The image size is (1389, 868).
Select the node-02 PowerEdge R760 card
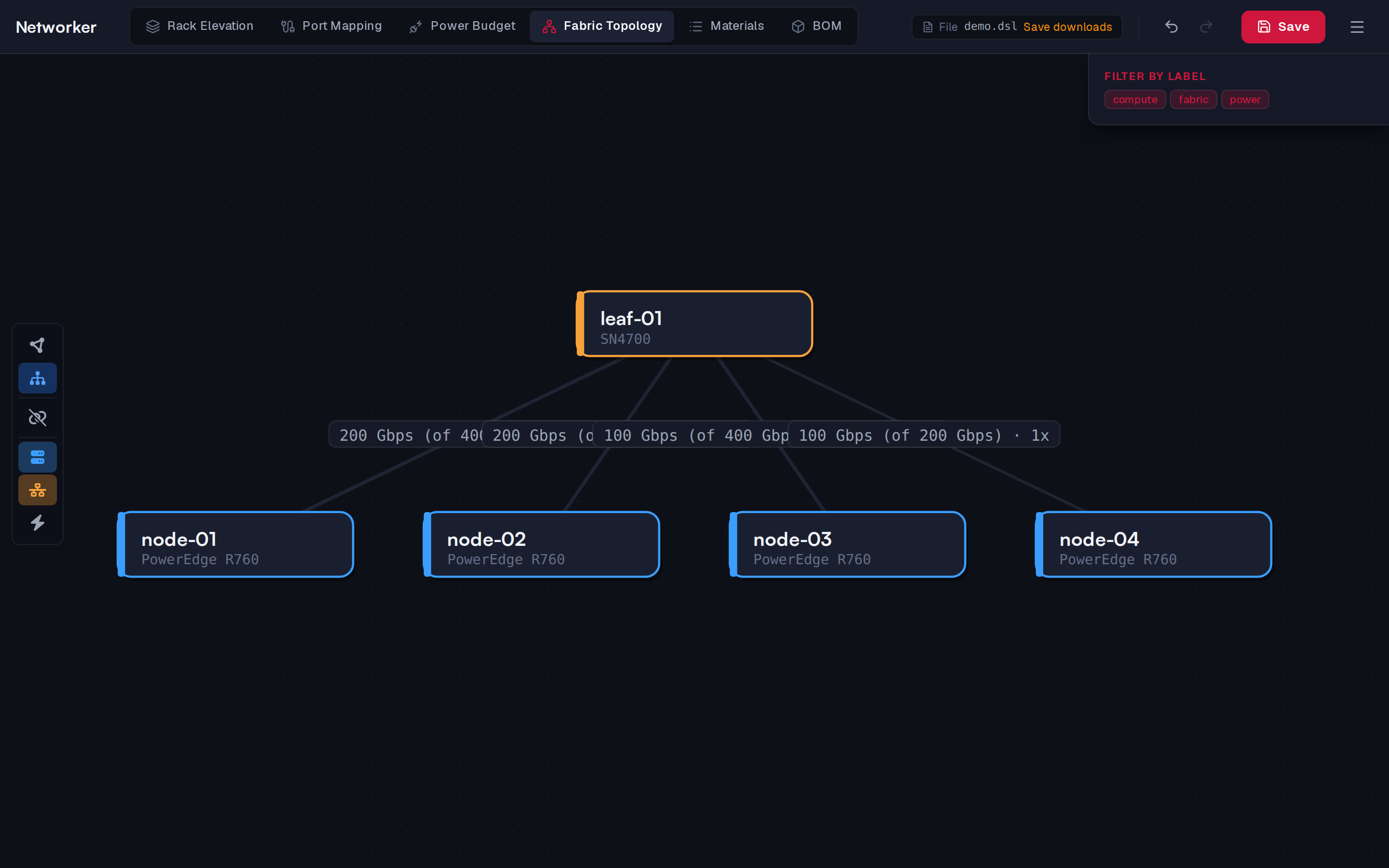[541, 544]
